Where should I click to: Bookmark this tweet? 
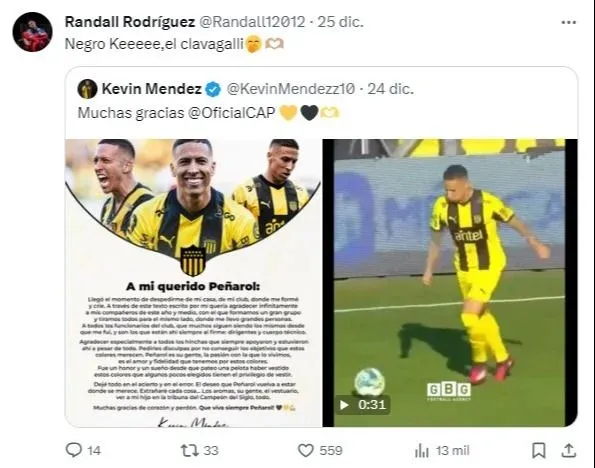[538, 451]
